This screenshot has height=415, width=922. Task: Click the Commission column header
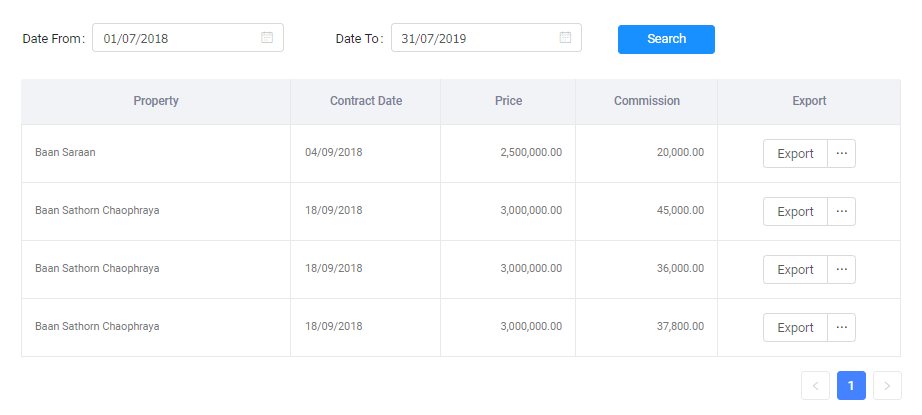tap(647, 101)
